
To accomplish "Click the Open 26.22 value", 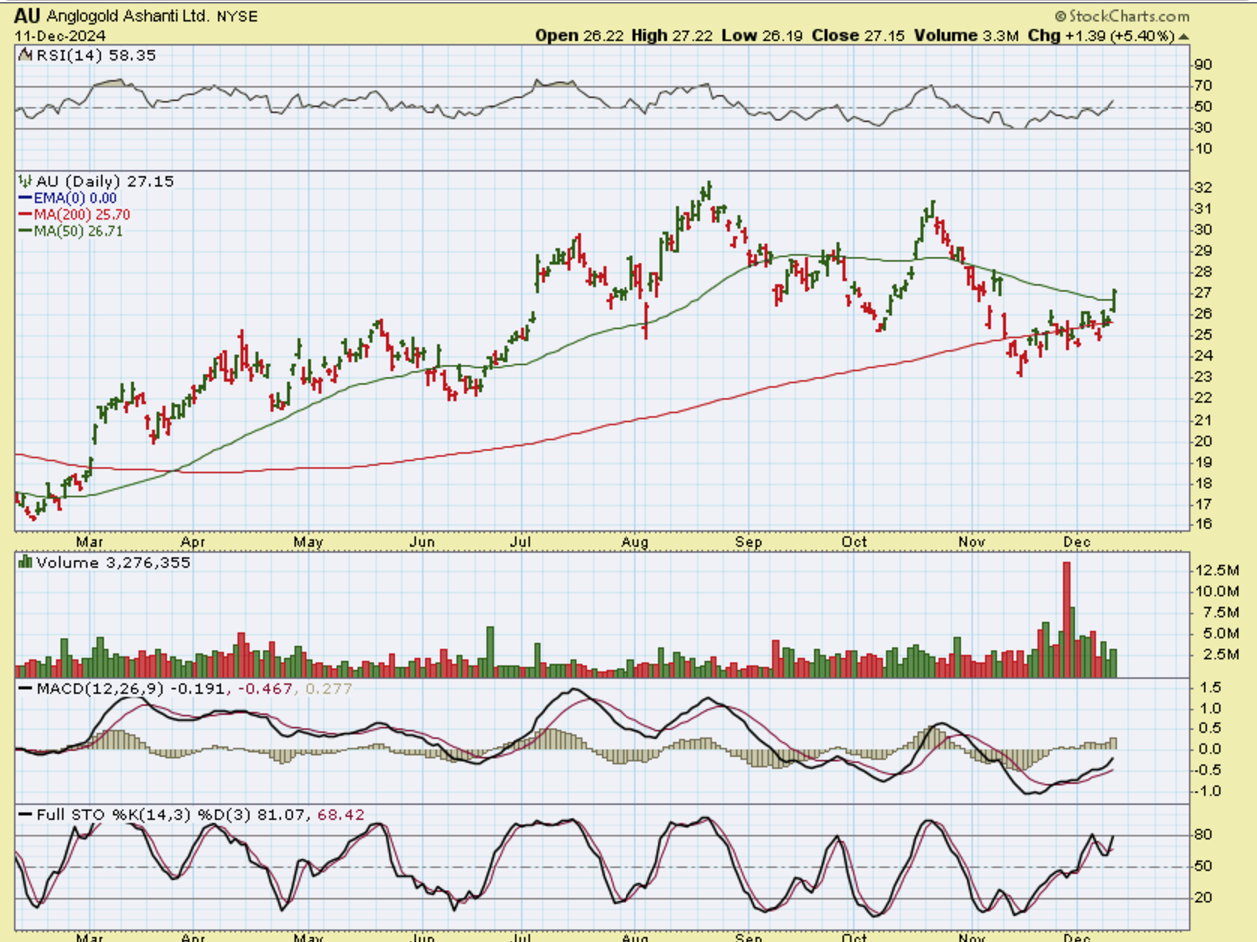I will coord(578,35).
